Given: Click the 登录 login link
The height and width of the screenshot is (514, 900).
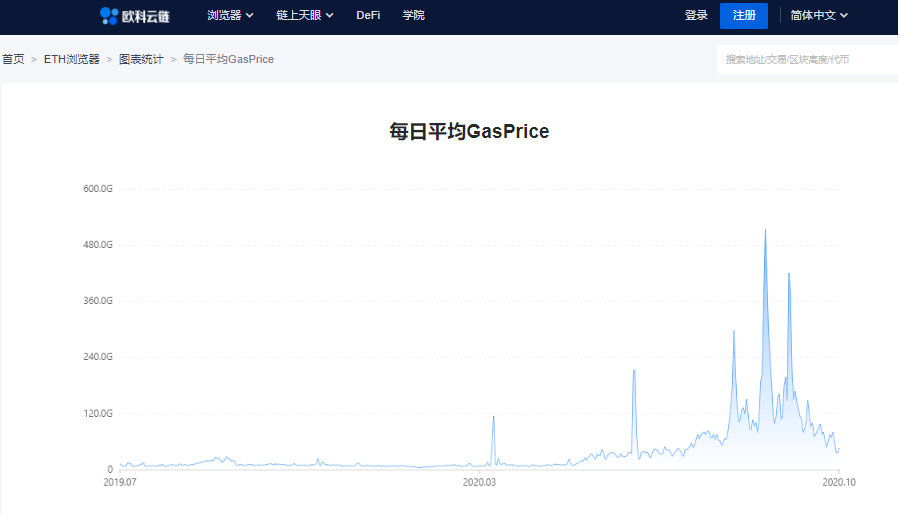Looking at the screenshot, I should click(x=696, y=16).
